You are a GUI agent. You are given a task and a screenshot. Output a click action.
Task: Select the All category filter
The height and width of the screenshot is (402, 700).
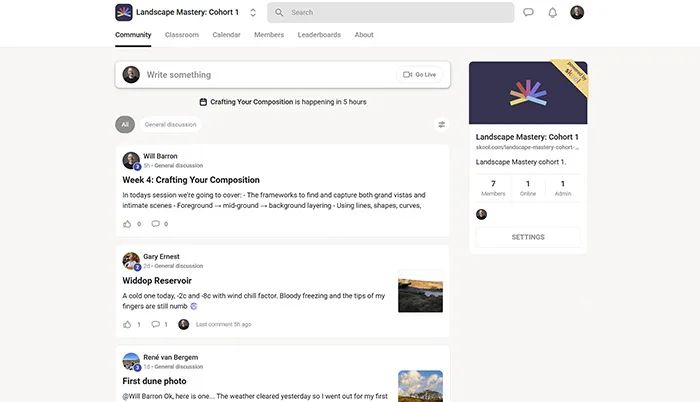125,125
